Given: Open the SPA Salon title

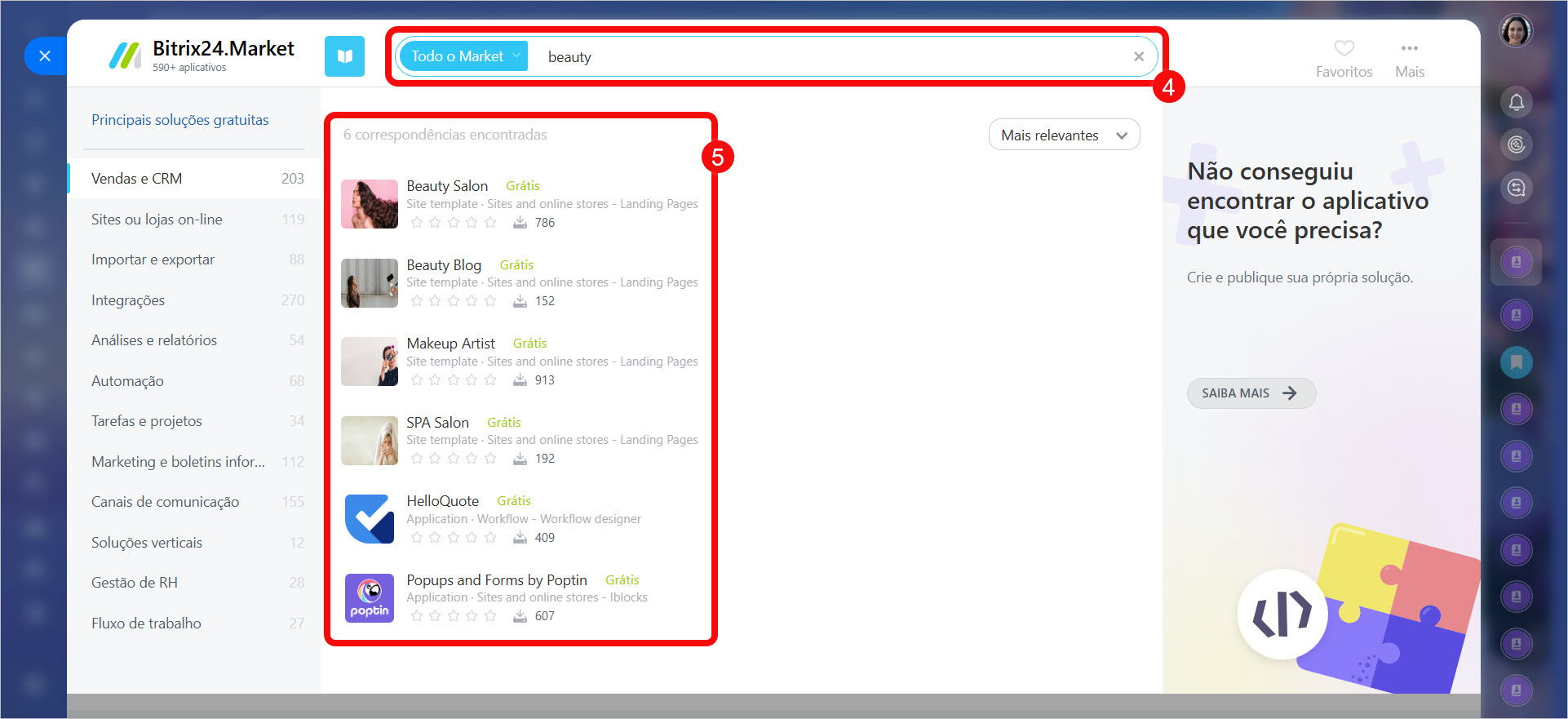Looking at the screenshot, I should pyautogui.click(x=437, y=423).
